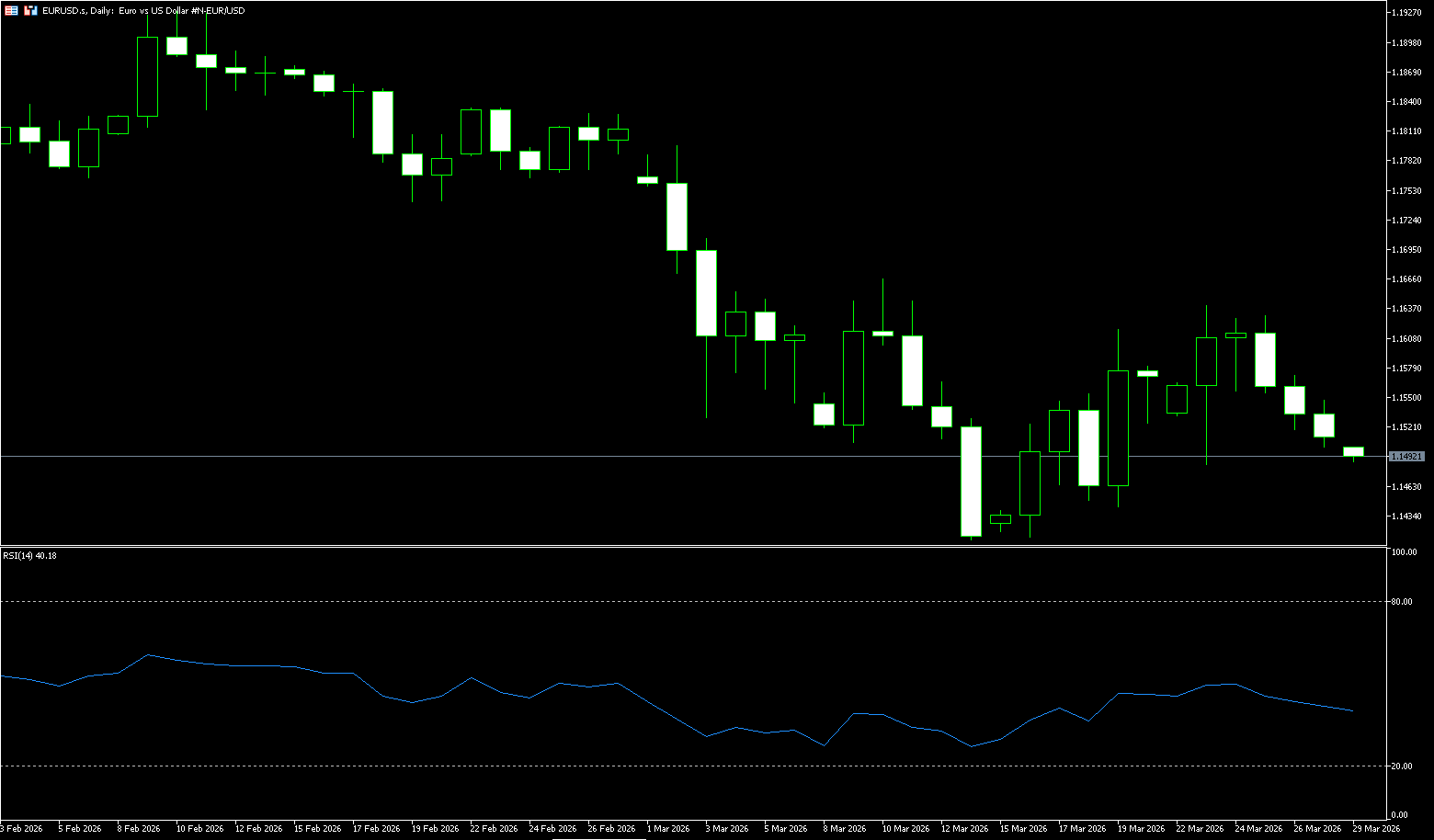Click the 1.16950 price scale label
The width and height of the screenshot is (1434, 840).
tap(1406, 250)
